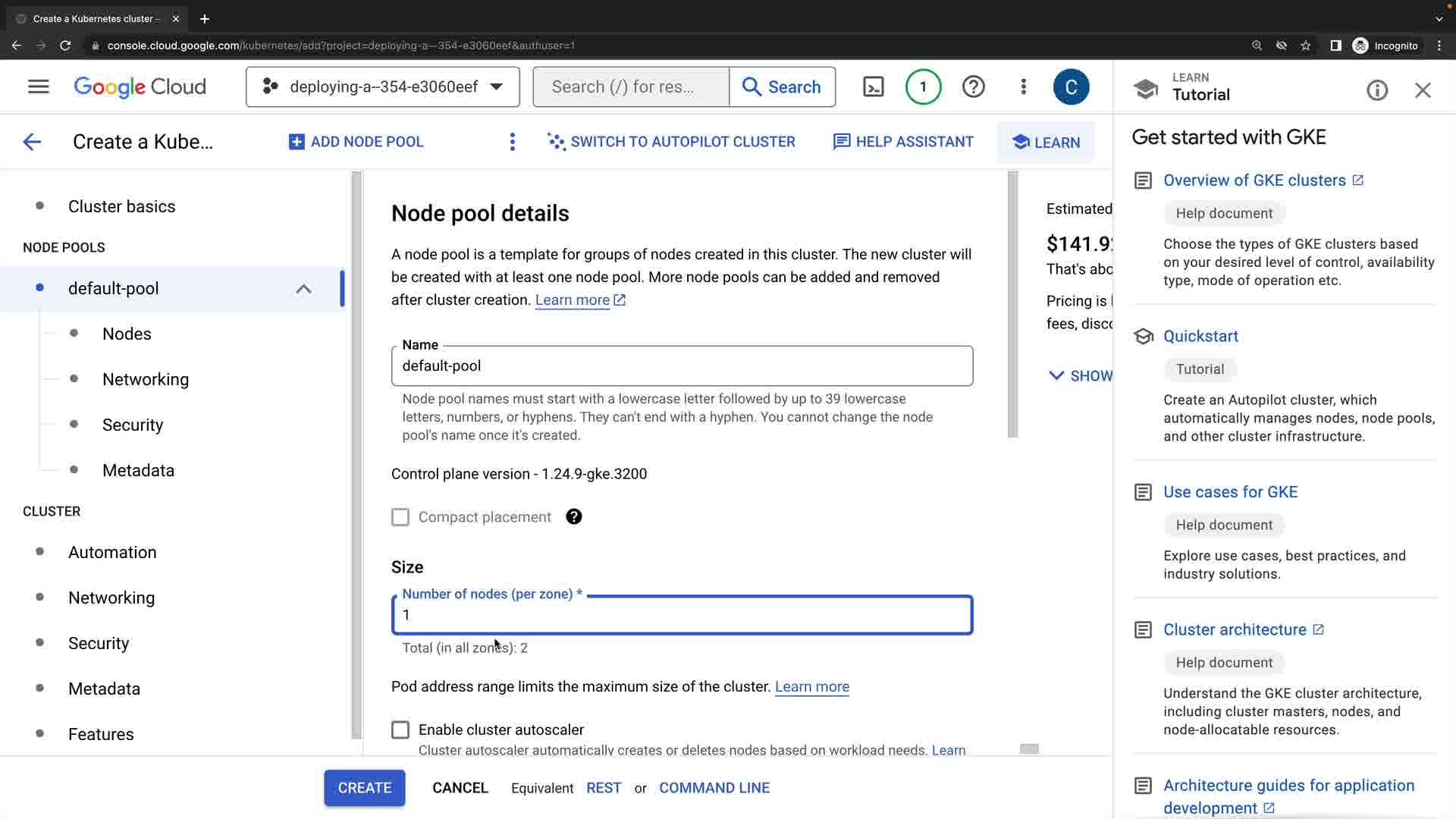Enable the Compact placement checkbox
The image size is (1456, 819).
click(x=400, y=516)
